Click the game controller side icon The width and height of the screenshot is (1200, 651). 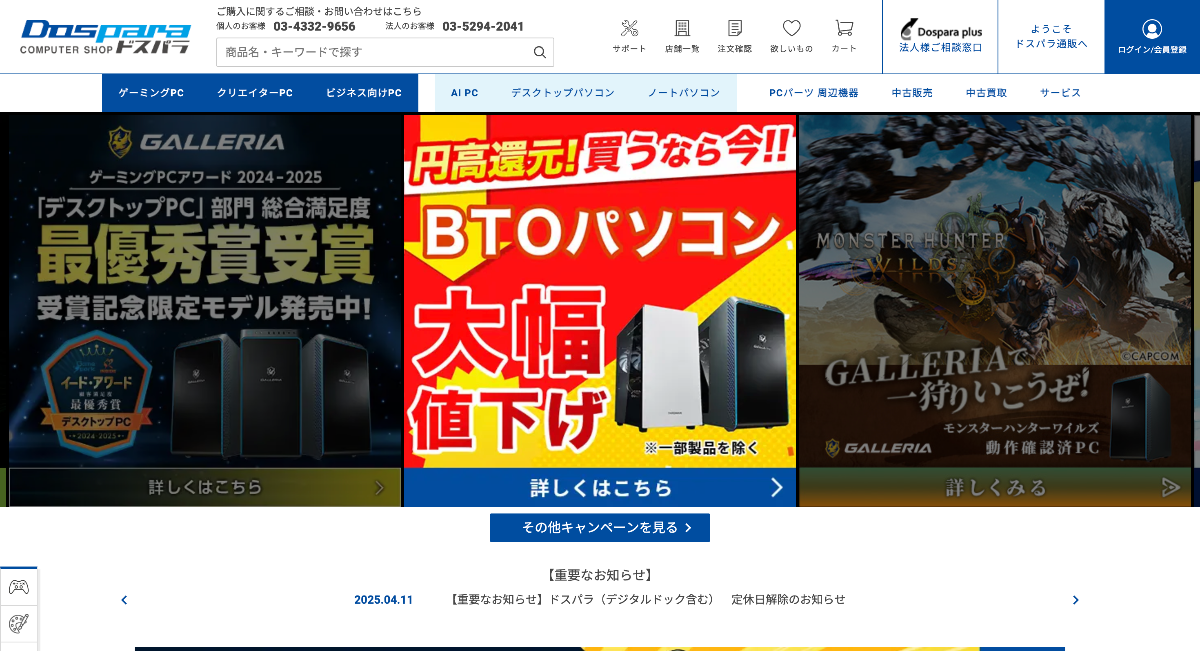(19, 587)
